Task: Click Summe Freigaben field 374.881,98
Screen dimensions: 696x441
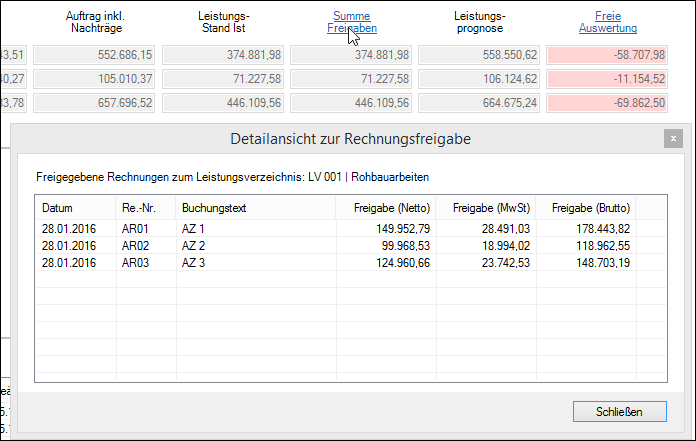Action: point(351,55)
